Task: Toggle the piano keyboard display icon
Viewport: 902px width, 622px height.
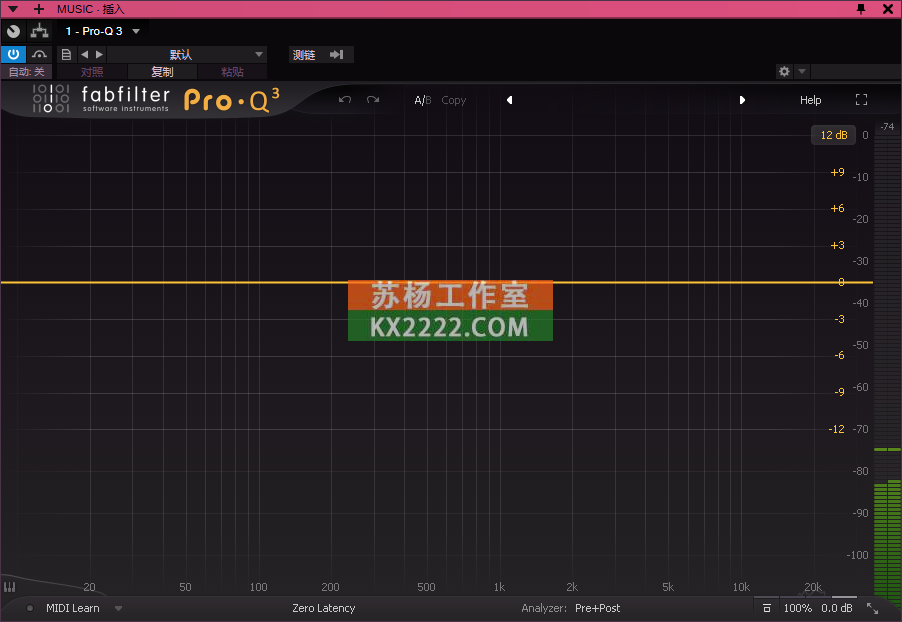Action: pos(10,587)
